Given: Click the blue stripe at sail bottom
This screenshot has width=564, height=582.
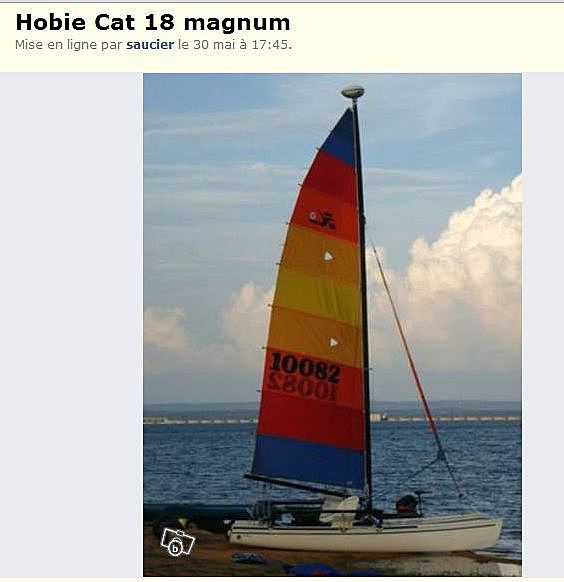Looking at the screenshot, I should [x=308, y=460].
